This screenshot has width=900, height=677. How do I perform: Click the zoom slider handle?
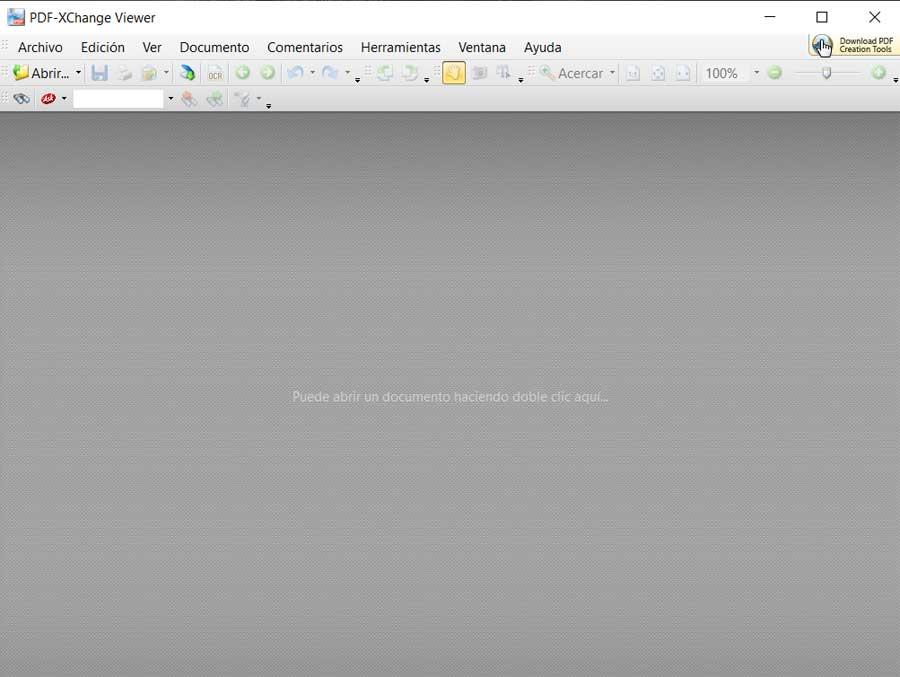pos(826,73)
